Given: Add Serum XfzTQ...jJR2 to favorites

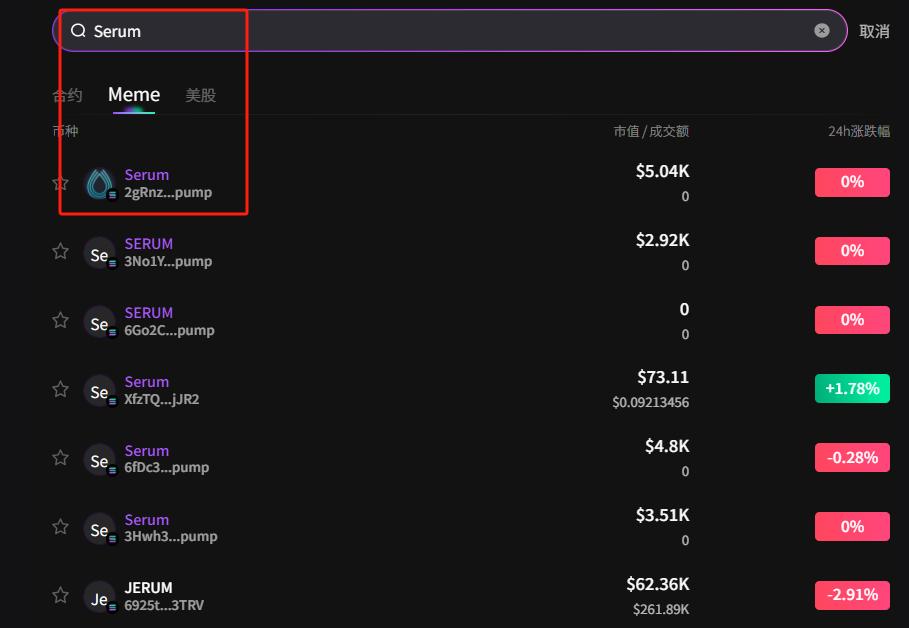Looking at the screenshot, I should 60,389.
